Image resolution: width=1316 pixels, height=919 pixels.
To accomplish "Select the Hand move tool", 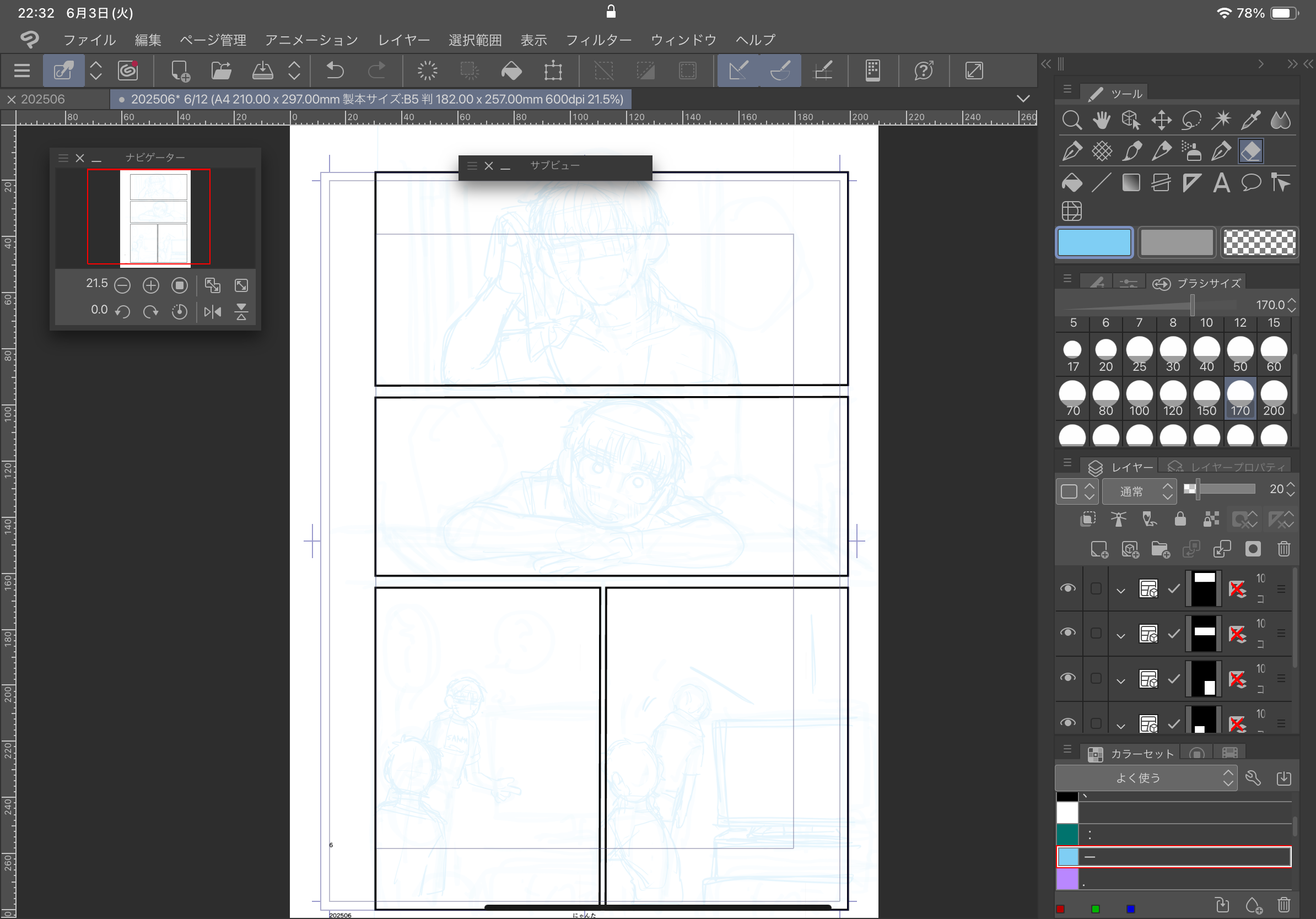I will 1101,120.
